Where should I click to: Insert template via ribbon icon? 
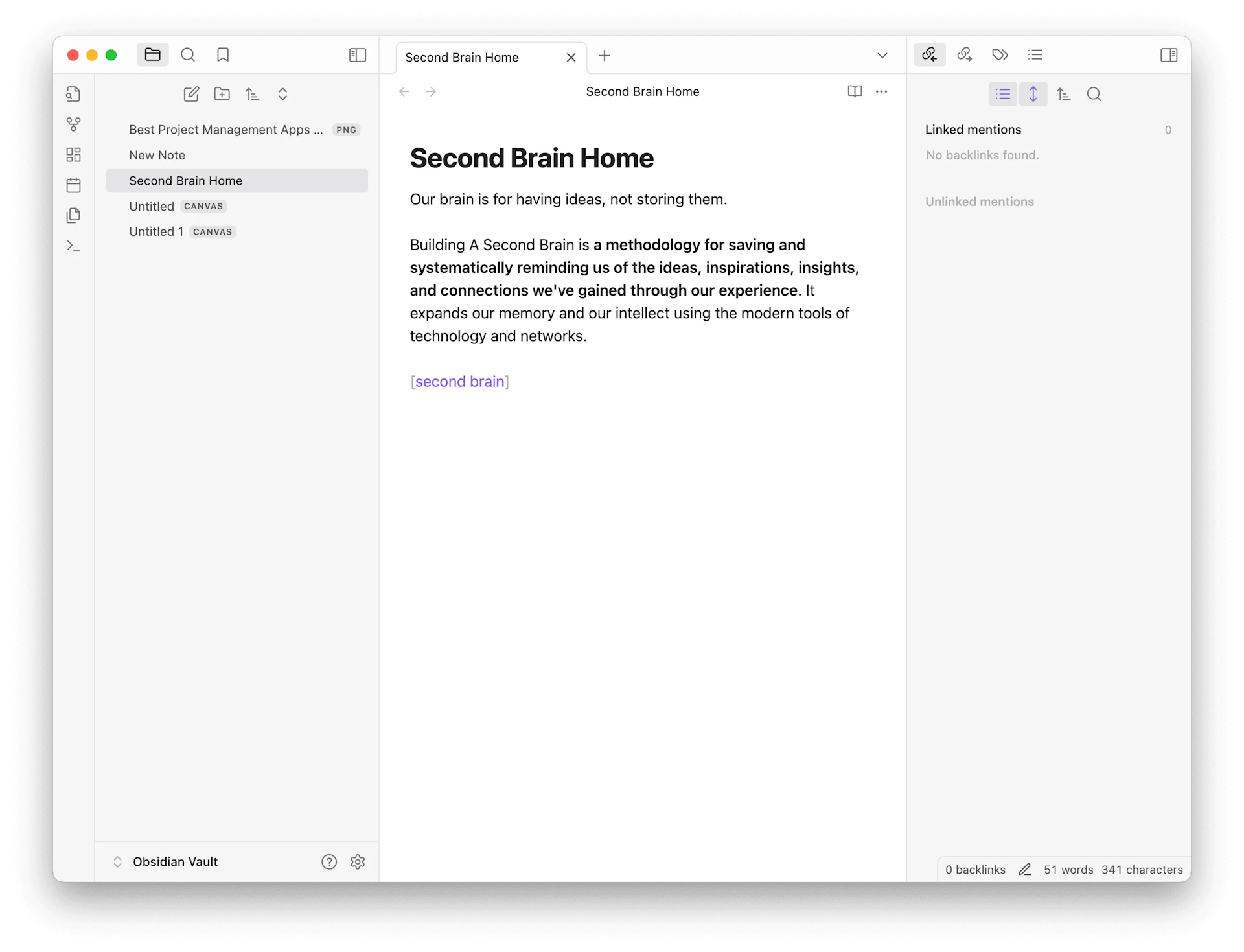click(74, 215)
